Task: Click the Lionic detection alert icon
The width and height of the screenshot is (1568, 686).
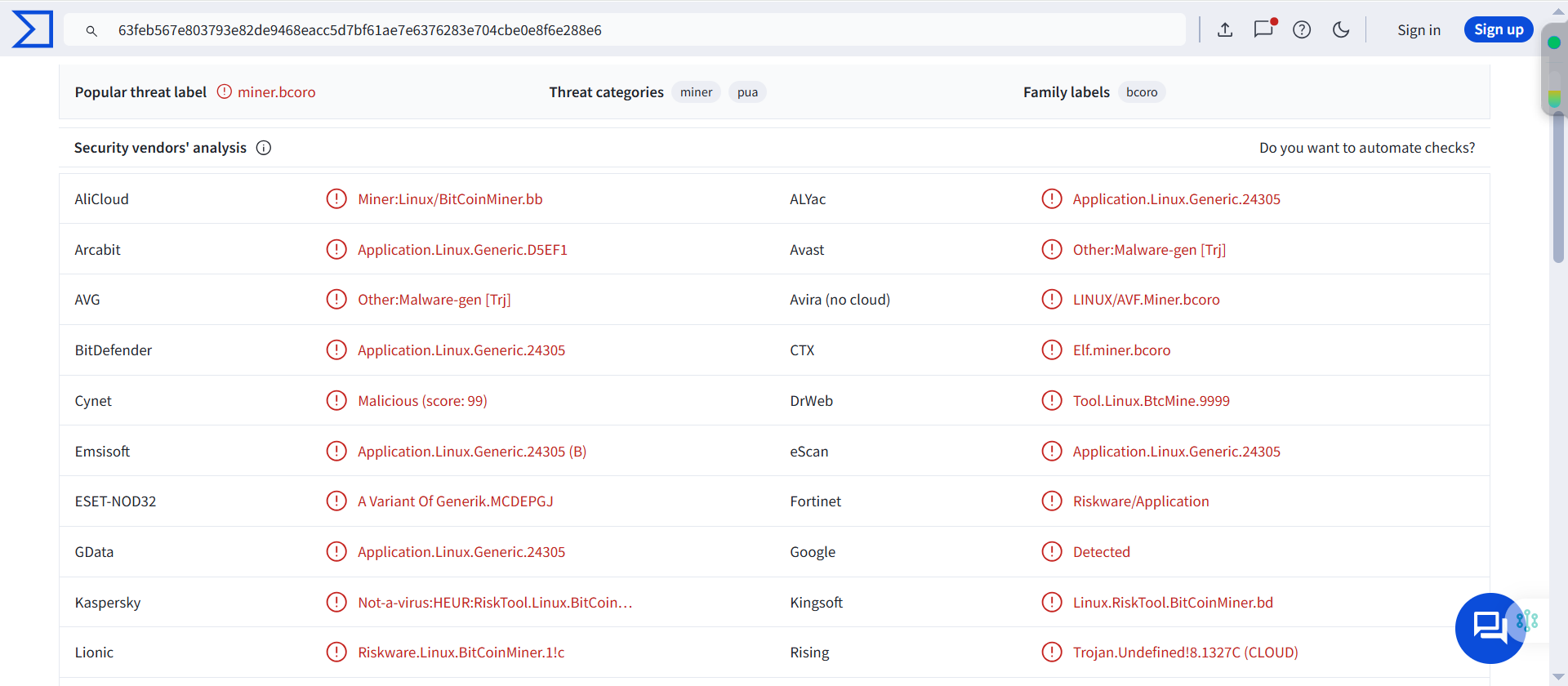Action: (336, 652)
